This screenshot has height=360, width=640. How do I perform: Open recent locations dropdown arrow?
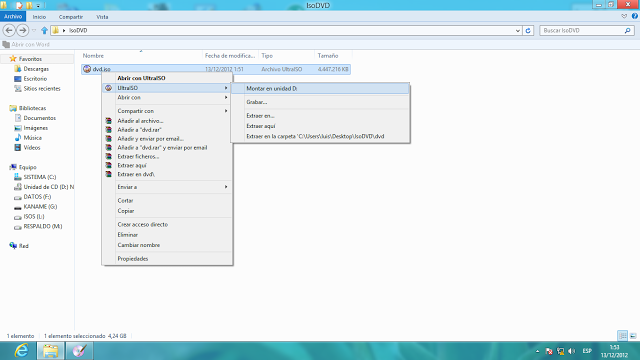(34, 31)
